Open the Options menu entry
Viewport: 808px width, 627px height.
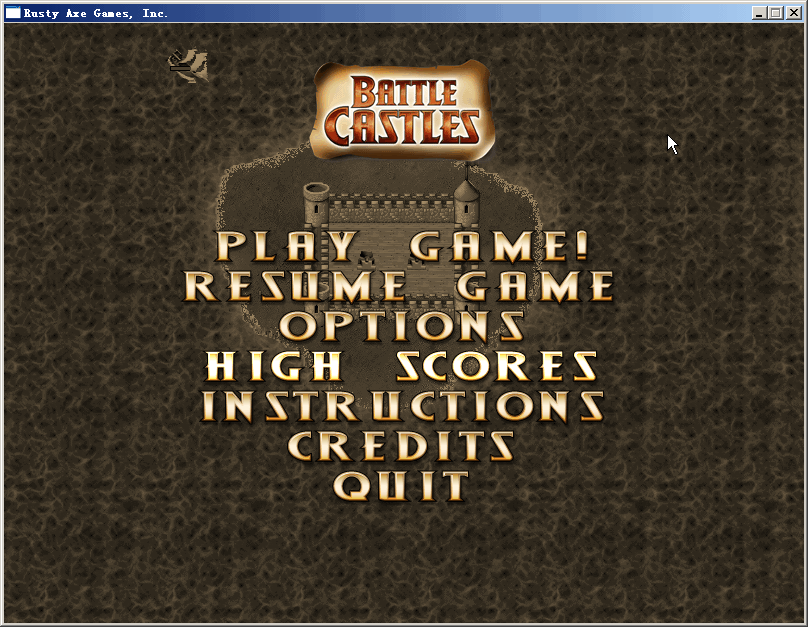402,326
